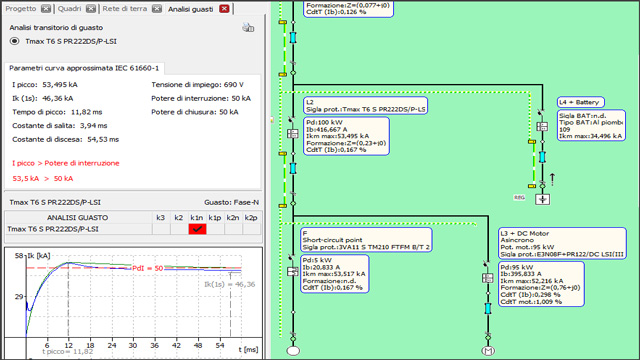Select the round load symbol under F branch

click(293, 351)
